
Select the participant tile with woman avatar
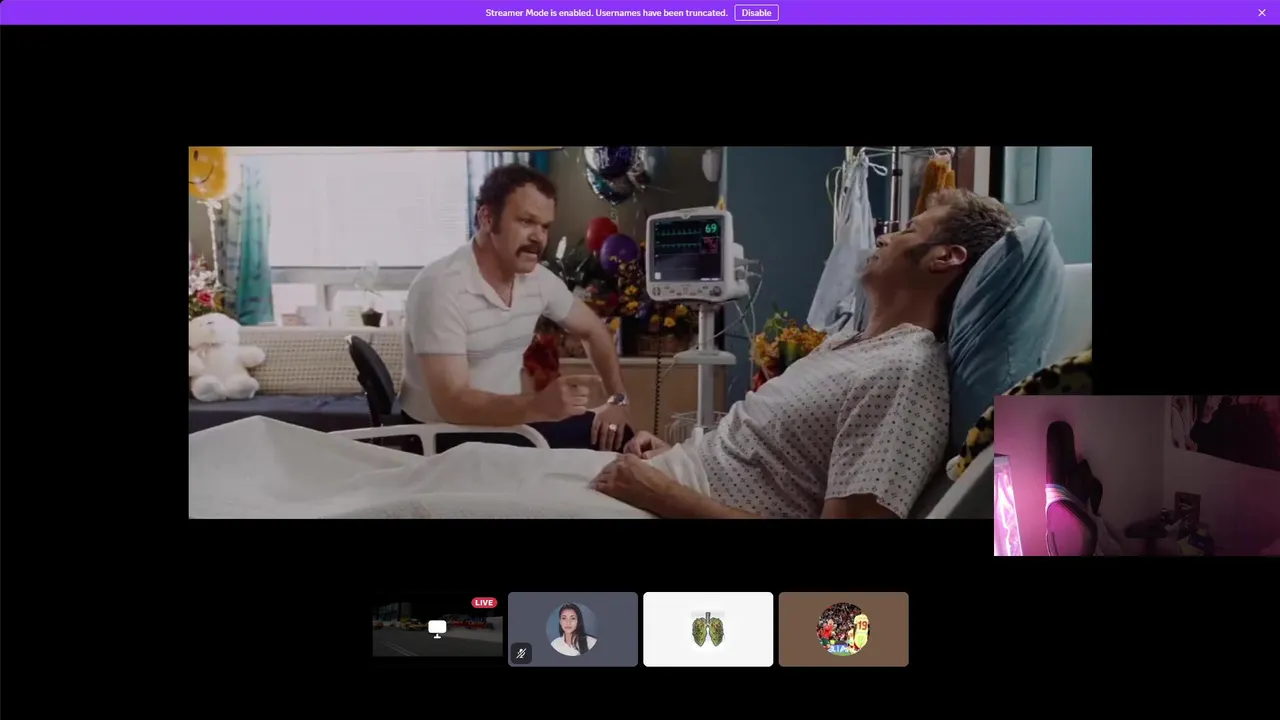(x=573, y=629)
